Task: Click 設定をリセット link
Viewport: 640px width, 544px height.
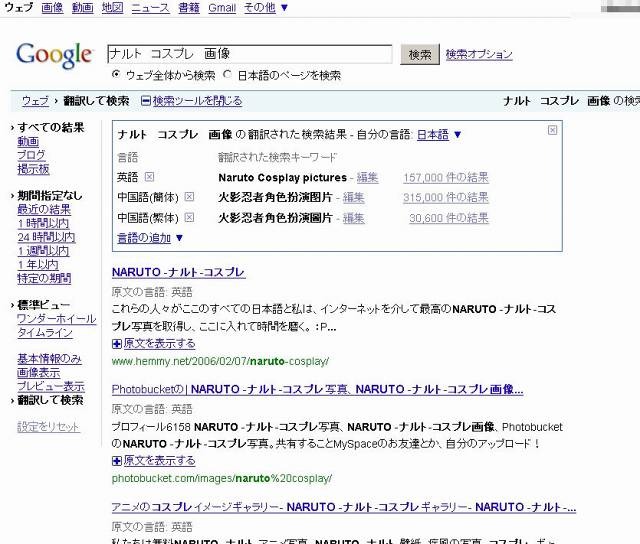Action: (48, 427)
